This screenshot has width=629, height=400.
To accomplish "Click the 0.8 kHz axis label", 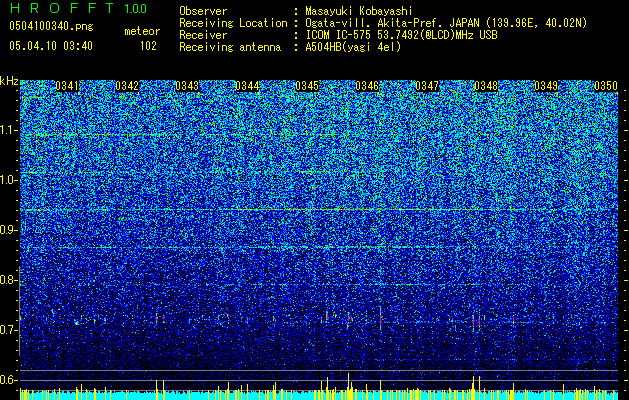I will point(7,280).
